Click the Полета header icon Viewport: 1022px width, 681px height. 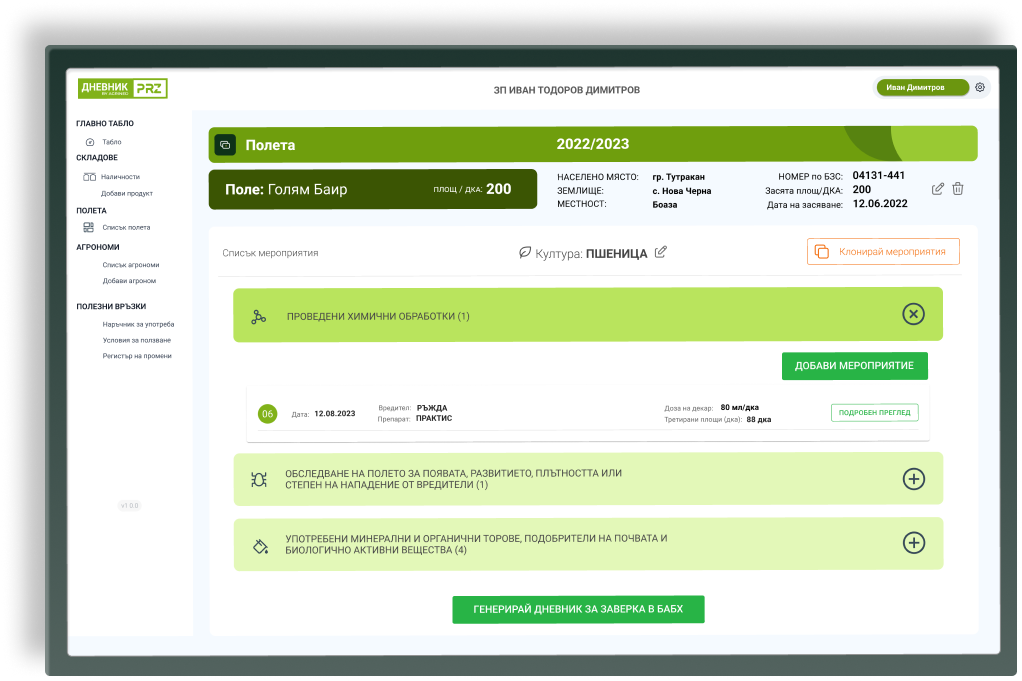coord(225,145)
